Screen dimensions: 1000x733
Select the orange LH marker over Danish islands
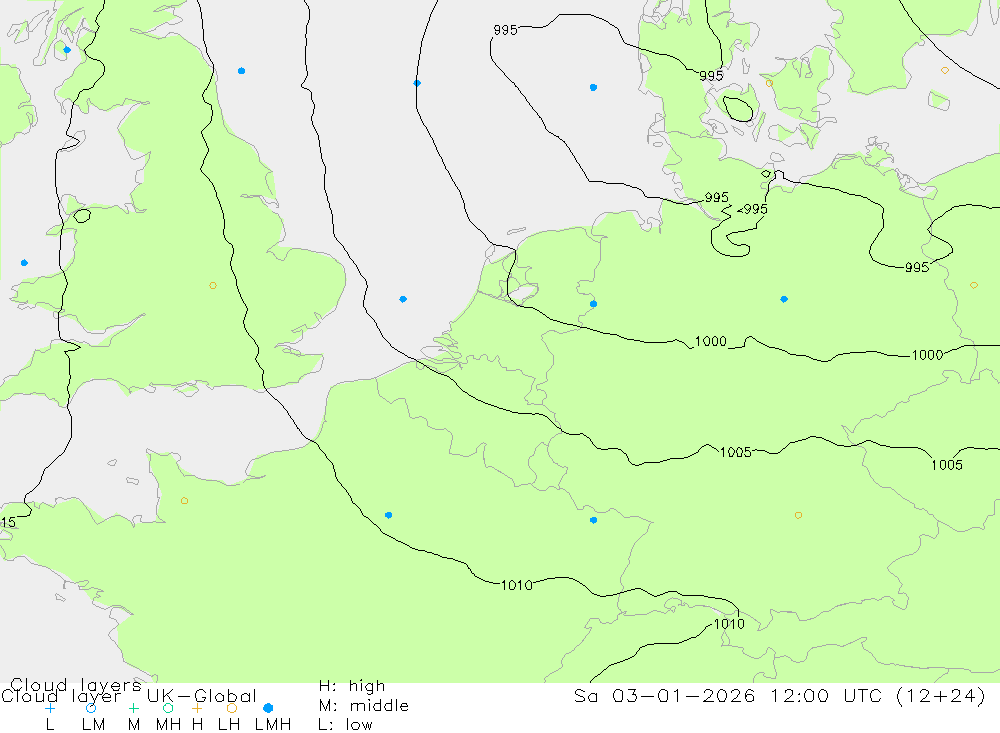[x=769, y=83]
